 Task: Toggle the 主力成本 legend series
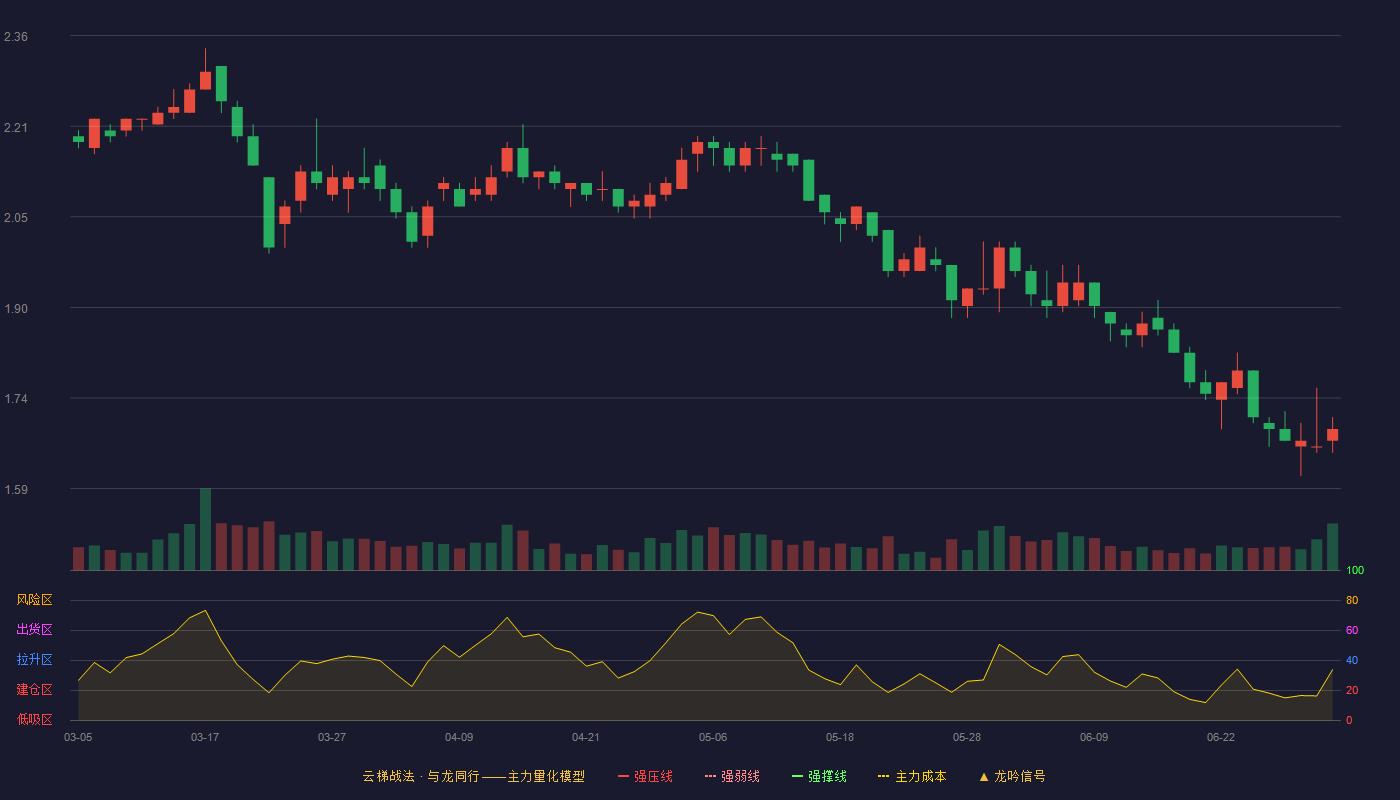pos(912,776)
